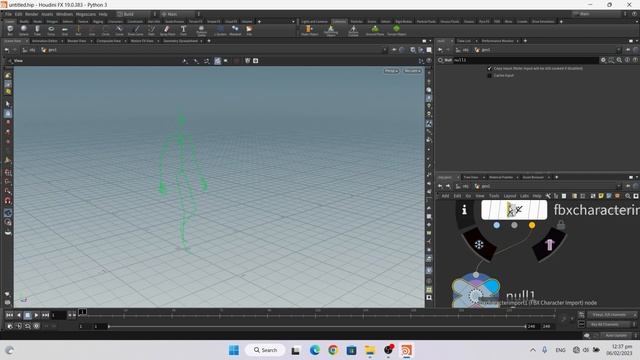Toggle the Copy Input checkbox

point(489,68)
